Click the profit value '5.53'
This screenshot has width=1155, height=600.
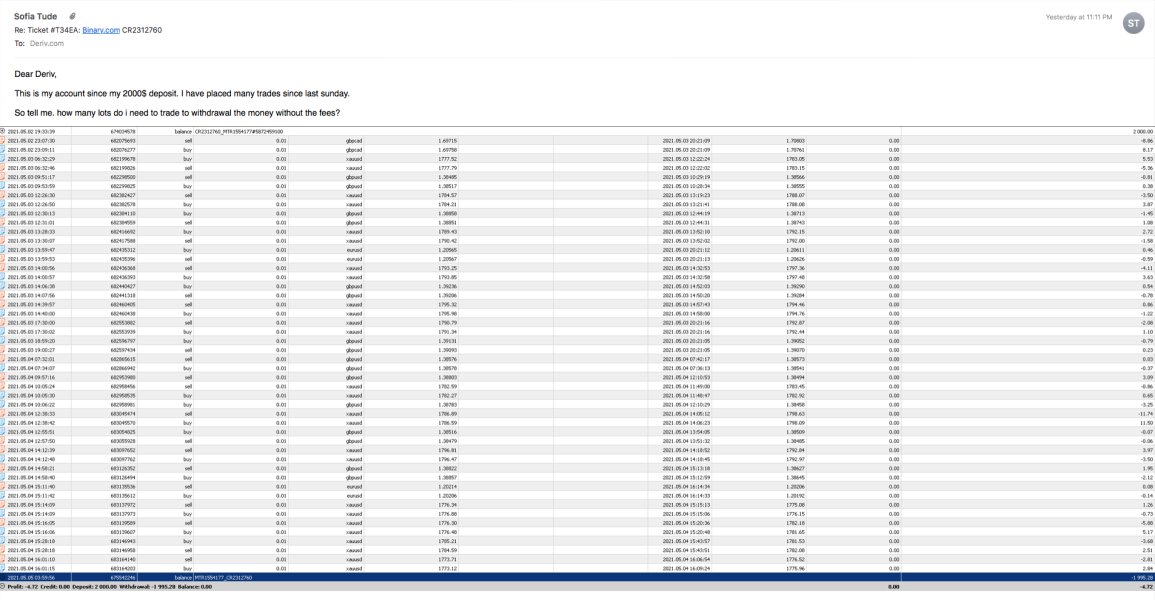coord(1148,159)
